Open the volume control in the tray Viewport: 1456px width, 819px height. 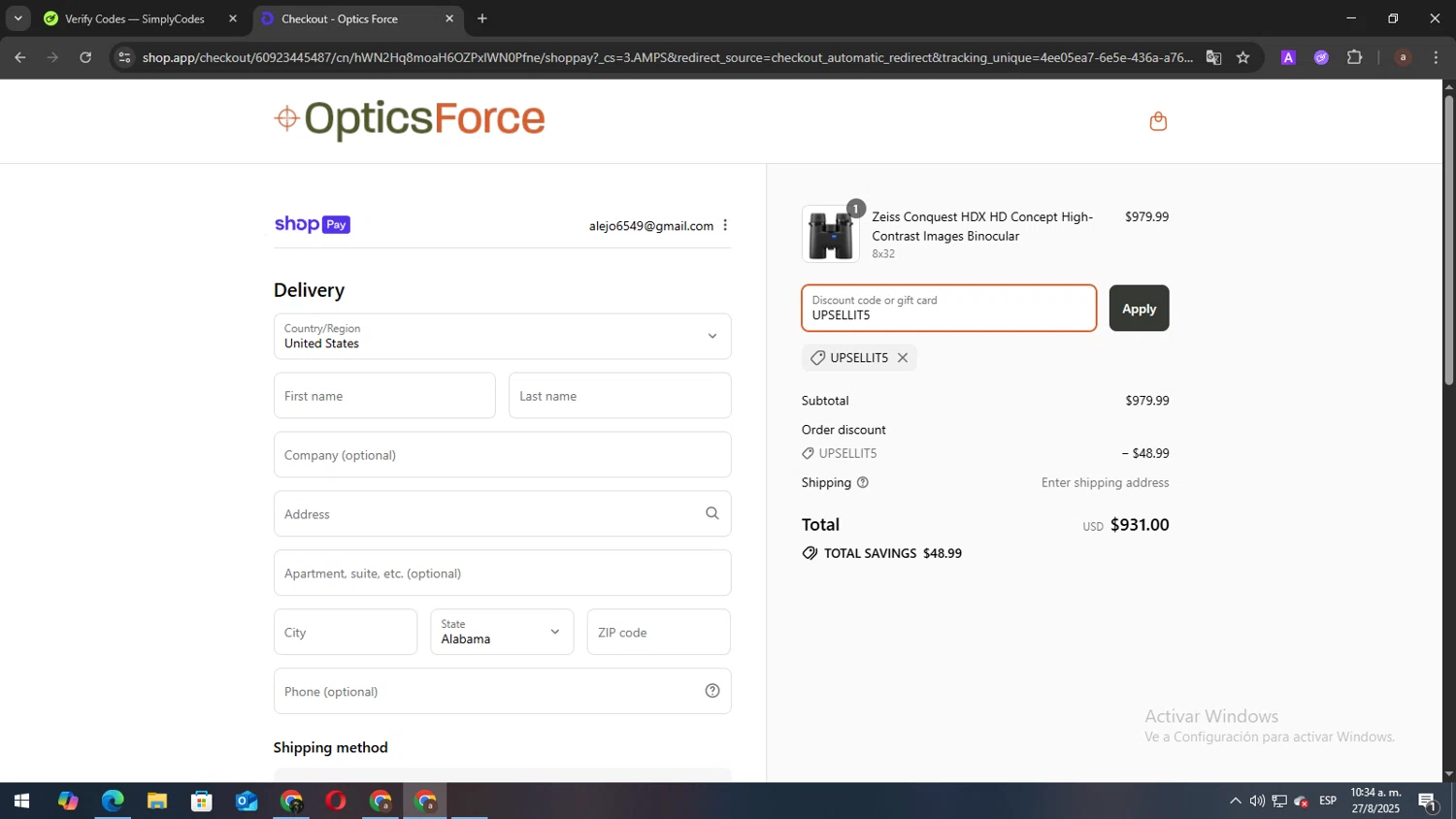click(1257, 802)
